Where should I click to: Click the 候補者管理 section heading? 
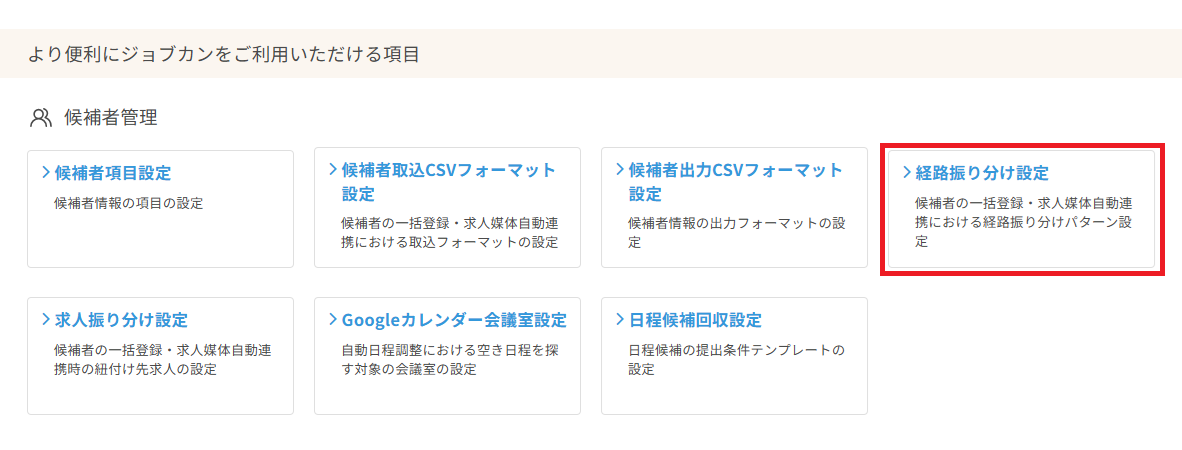111,118
